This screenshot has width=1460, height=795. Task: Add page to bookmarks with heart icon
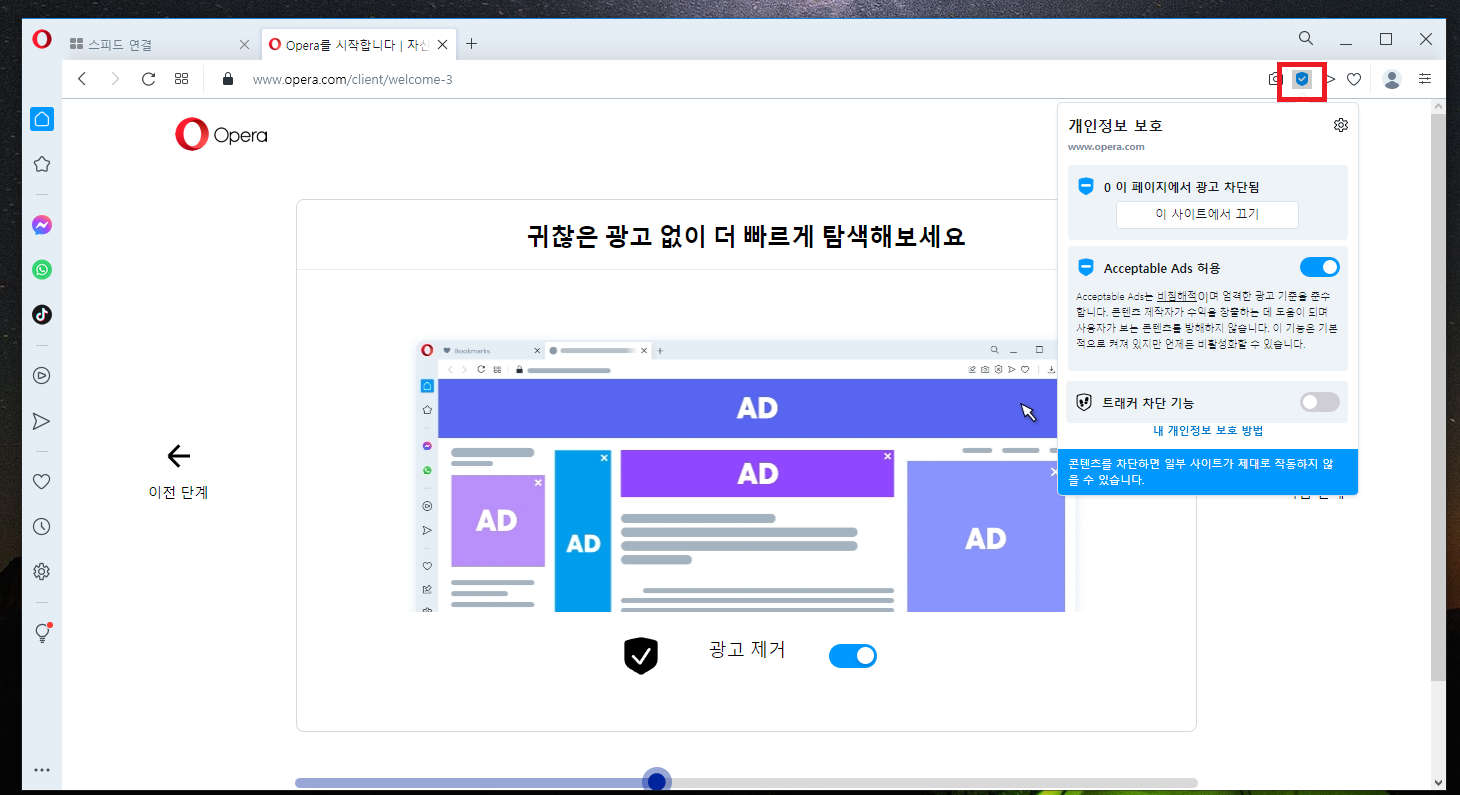coord(1354,79)
